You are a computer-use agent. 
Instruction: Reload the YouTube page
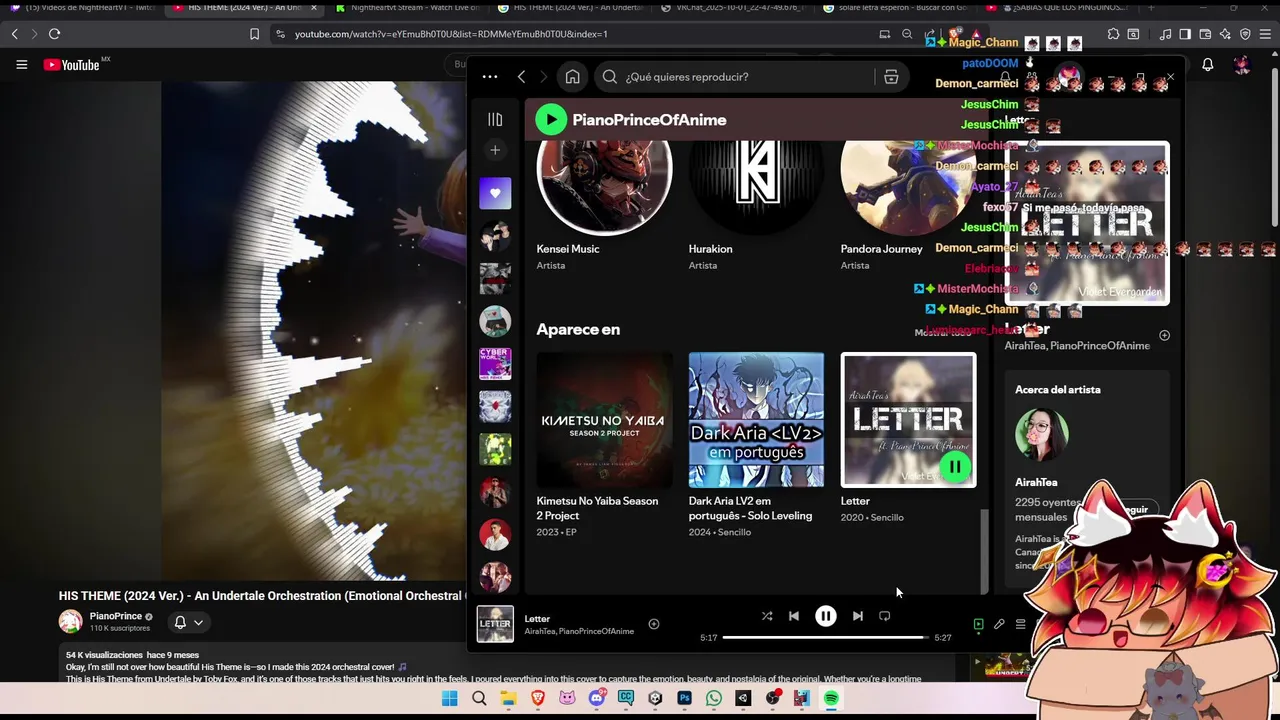tap(54, 34)
